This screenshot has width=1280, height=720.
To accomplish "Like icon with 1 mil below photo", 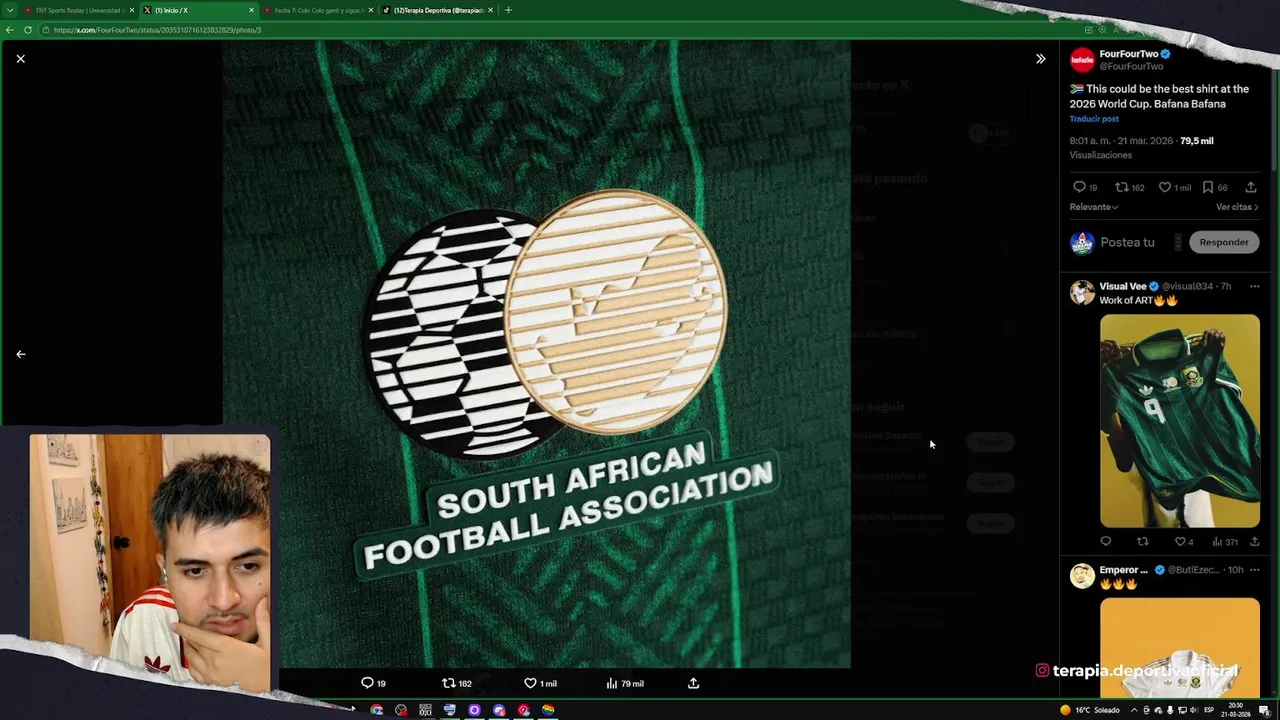I will [x=530, y=683].
